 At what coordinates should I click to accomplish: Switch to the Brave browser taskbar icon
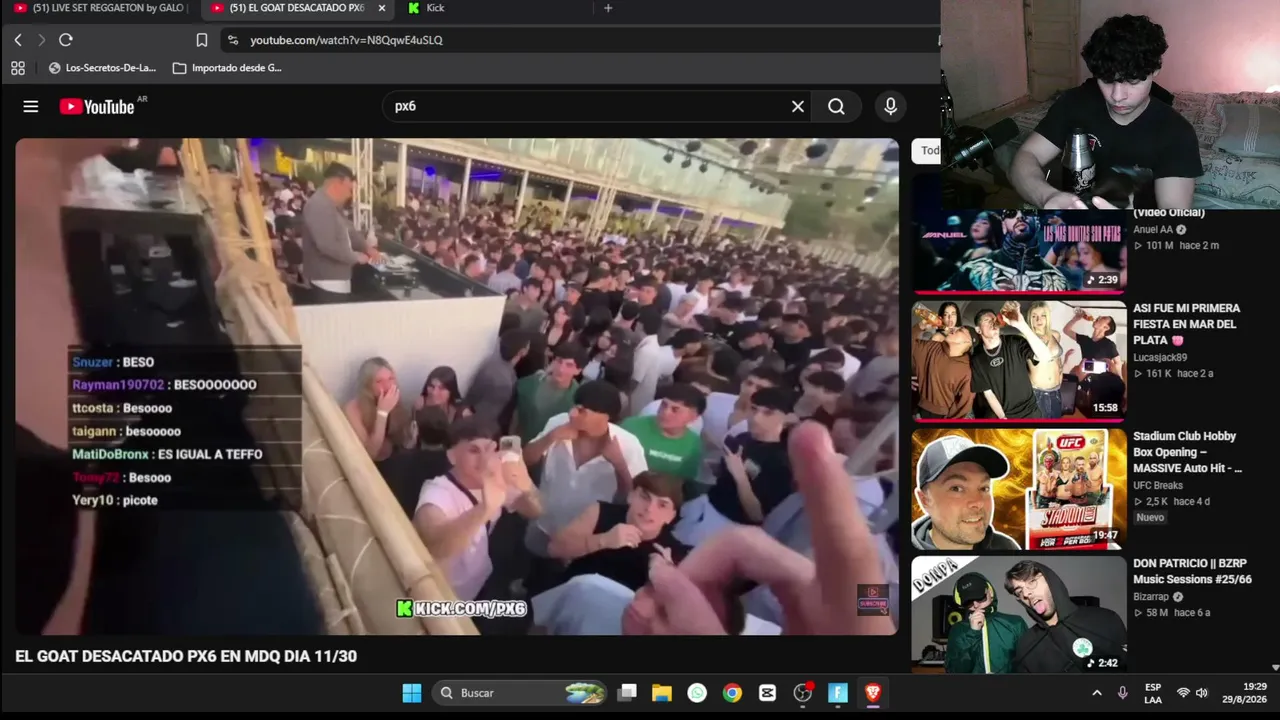pyautogui.click(x=873, y=693)
